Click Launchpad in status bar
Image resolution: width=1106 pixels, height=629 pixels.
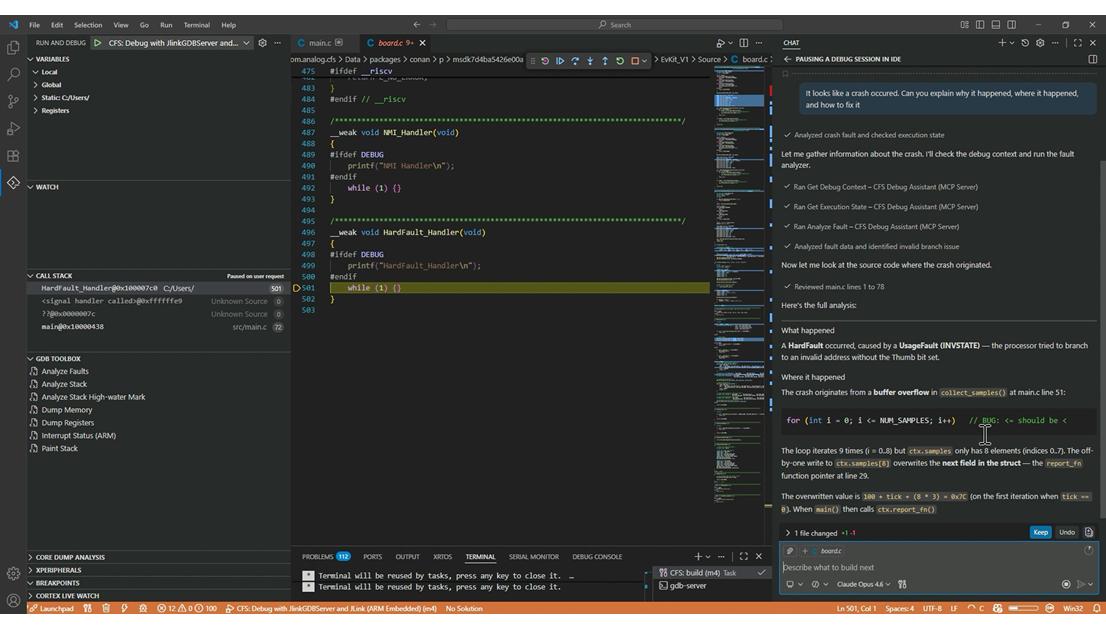click(x=51, y=608)
